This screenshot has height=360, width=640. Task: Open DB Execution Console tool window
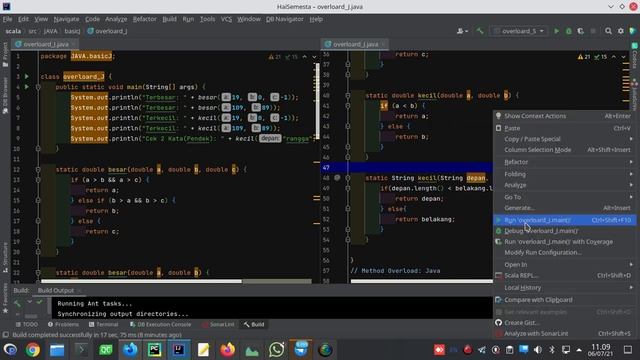pos(160,324)
